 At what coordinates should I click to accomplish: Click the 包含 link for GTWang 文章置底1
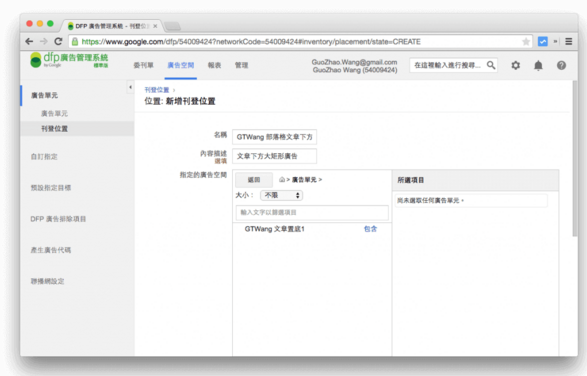click(370, 229)
